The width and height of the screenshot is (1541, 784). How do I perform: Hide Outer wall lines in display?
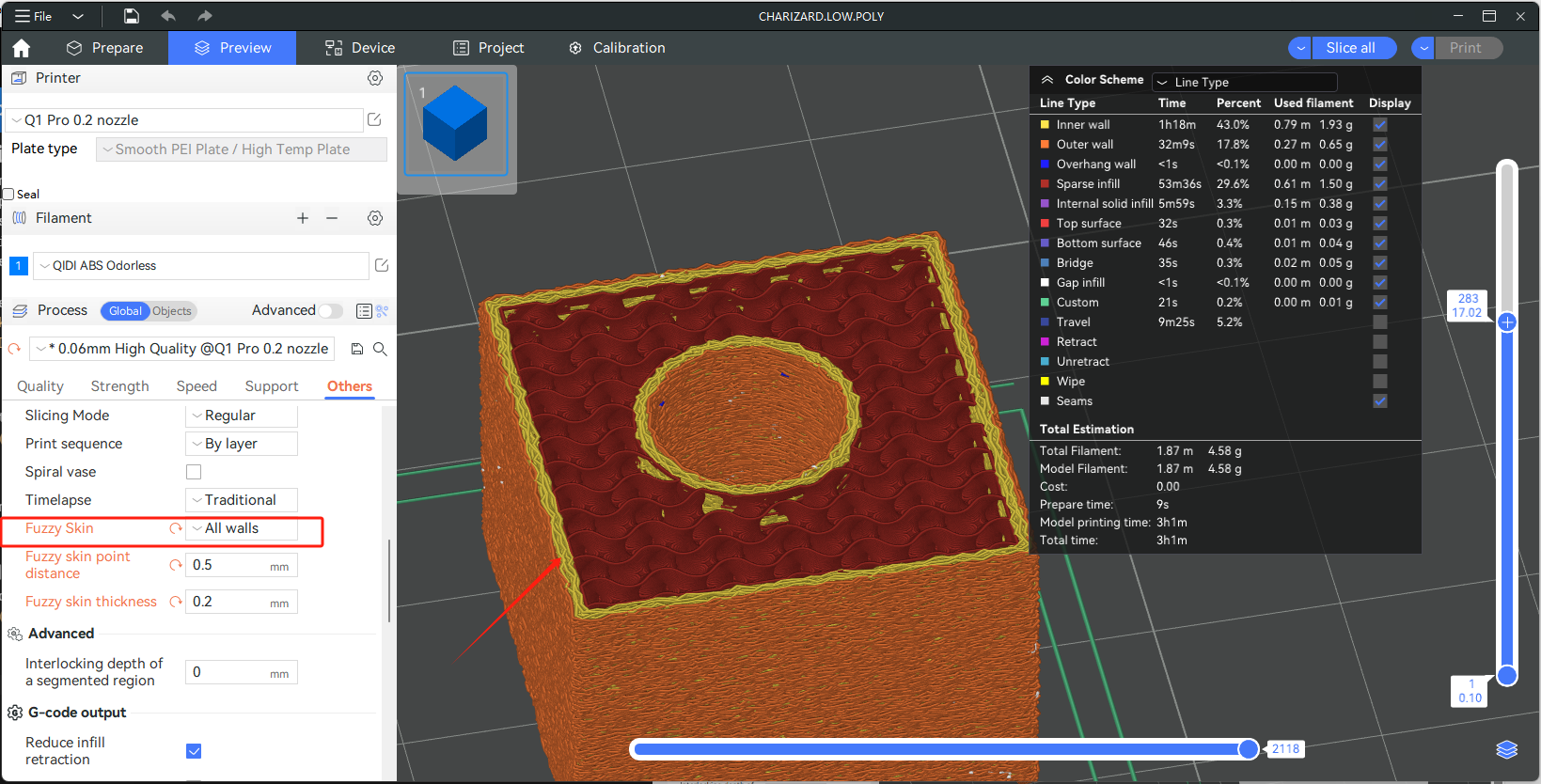[1379, 144]
